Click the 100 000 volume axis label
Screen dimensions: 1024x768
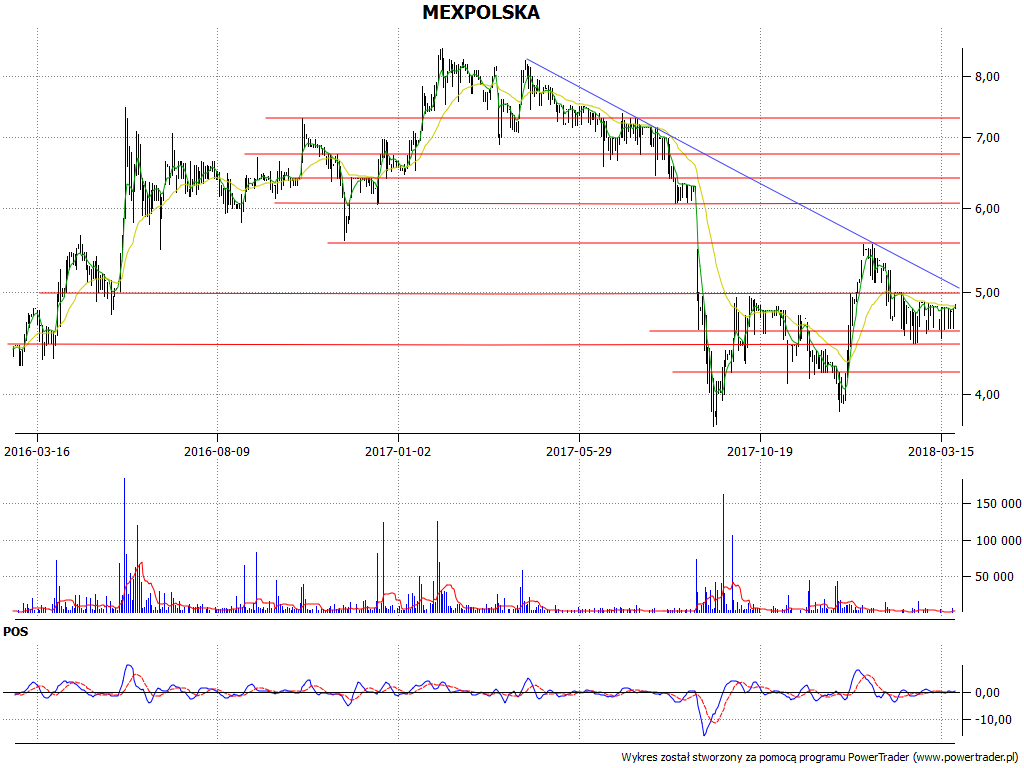(999, 540)
